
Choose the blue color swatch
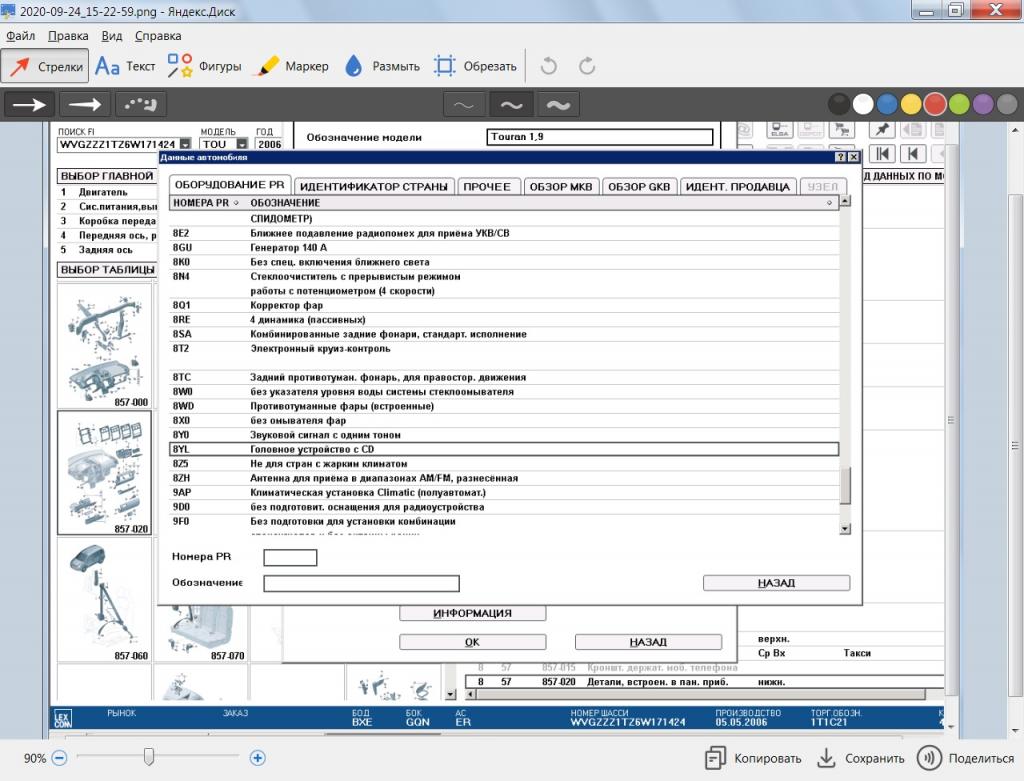tap(887, 104)
